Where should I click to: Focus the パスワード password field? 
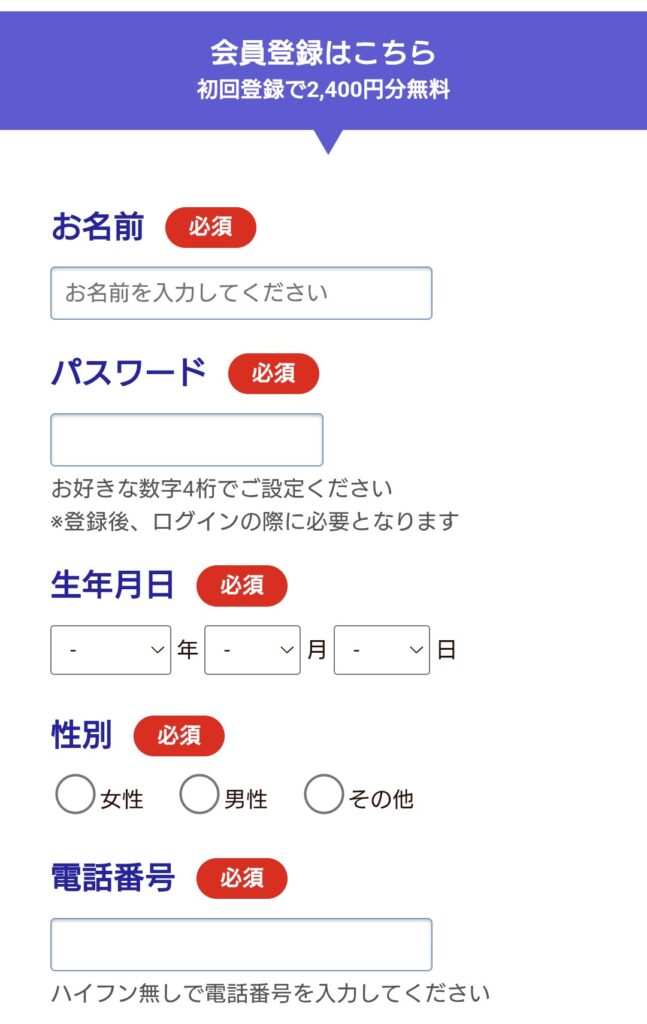(x=186, y=439)
